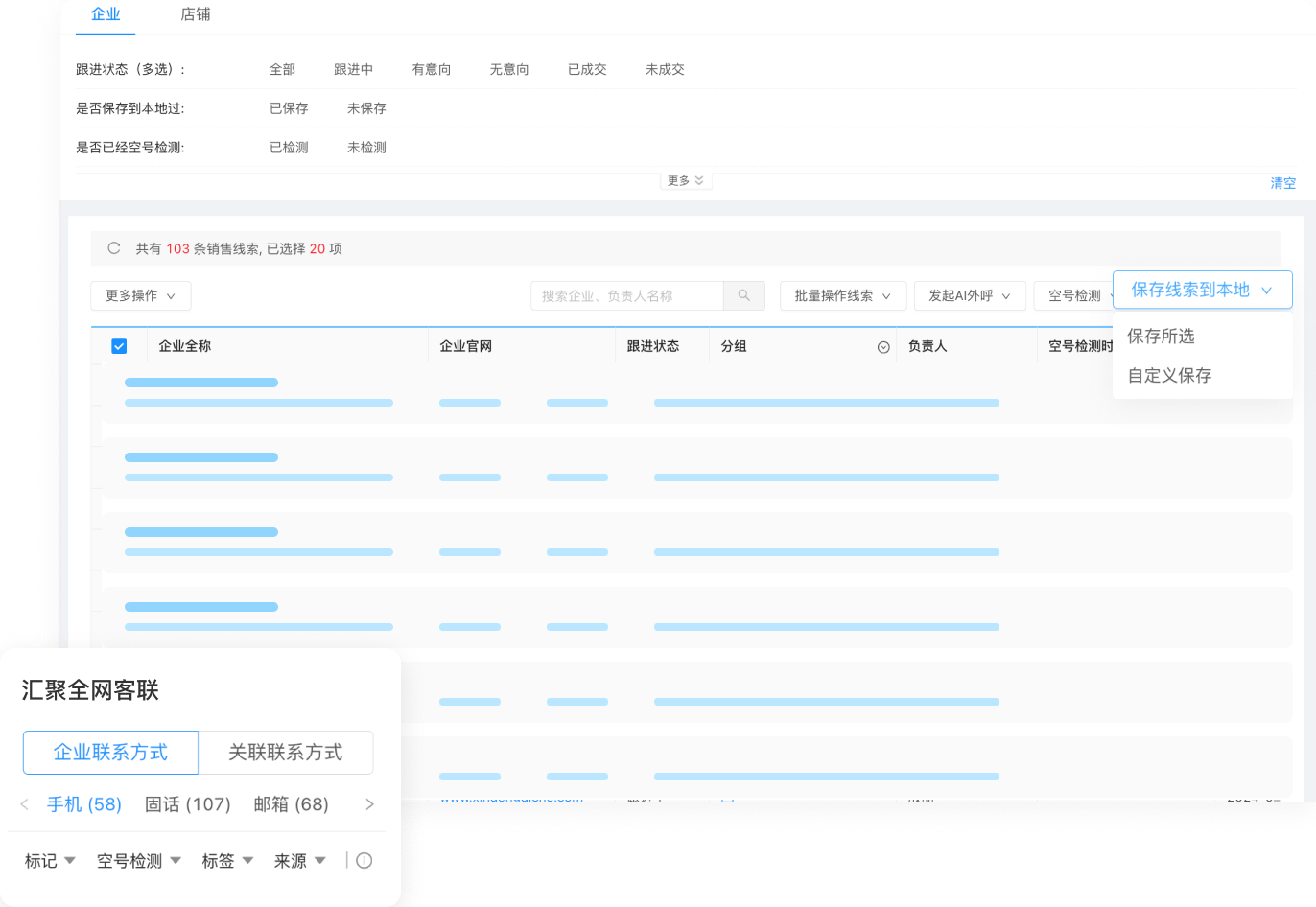This screenshot has height=907, width=1316.
Task: Click the refresh icon beside lead count
Action: click(x=114, y=248)
